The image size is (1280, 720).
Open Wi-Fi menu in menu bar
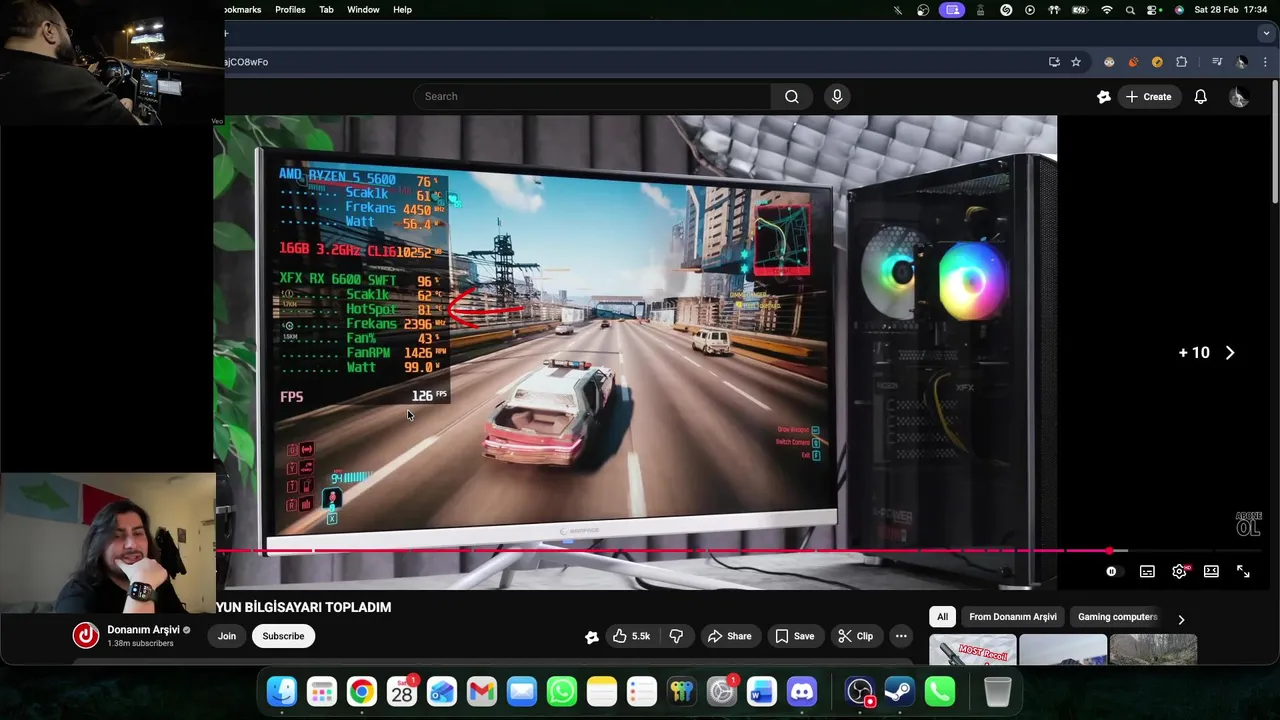(1106, 10)
